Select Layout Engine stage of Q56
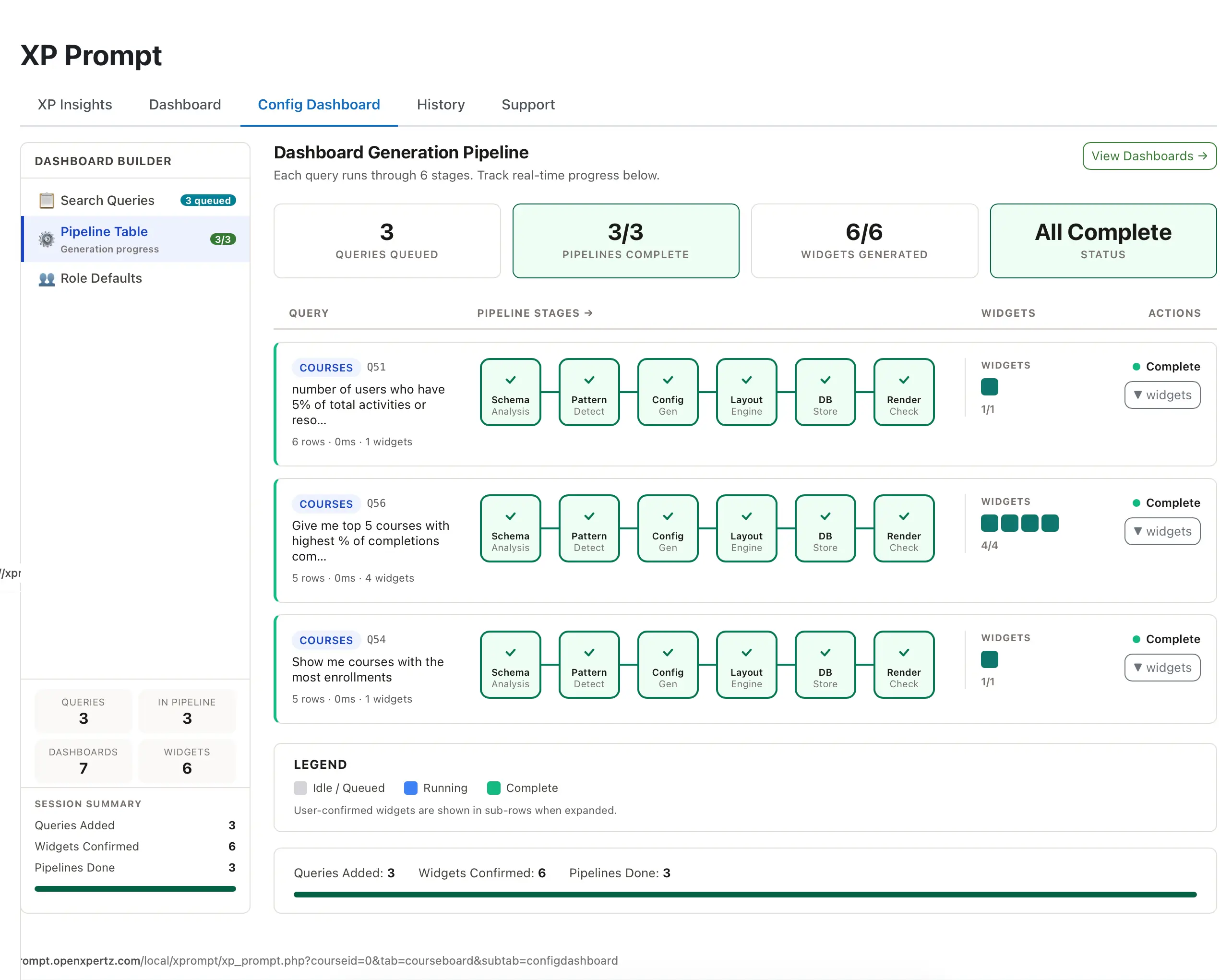Image resolution: width=1220 pixels, height=980 pixels. pos(746,528)
